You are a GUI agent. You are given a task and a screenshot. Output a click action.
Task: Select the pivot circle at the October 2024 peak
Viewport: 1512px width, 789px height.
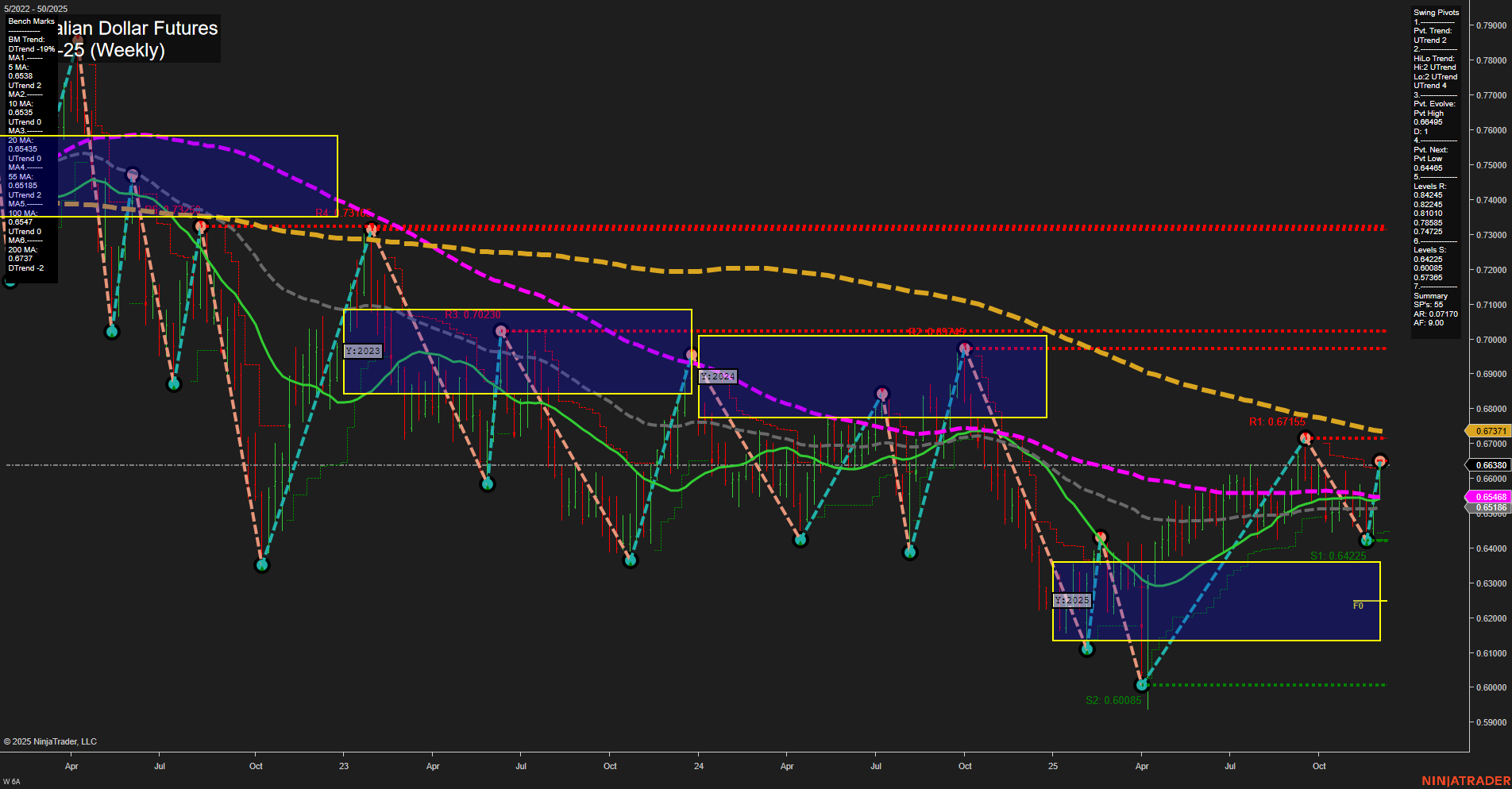964,347
